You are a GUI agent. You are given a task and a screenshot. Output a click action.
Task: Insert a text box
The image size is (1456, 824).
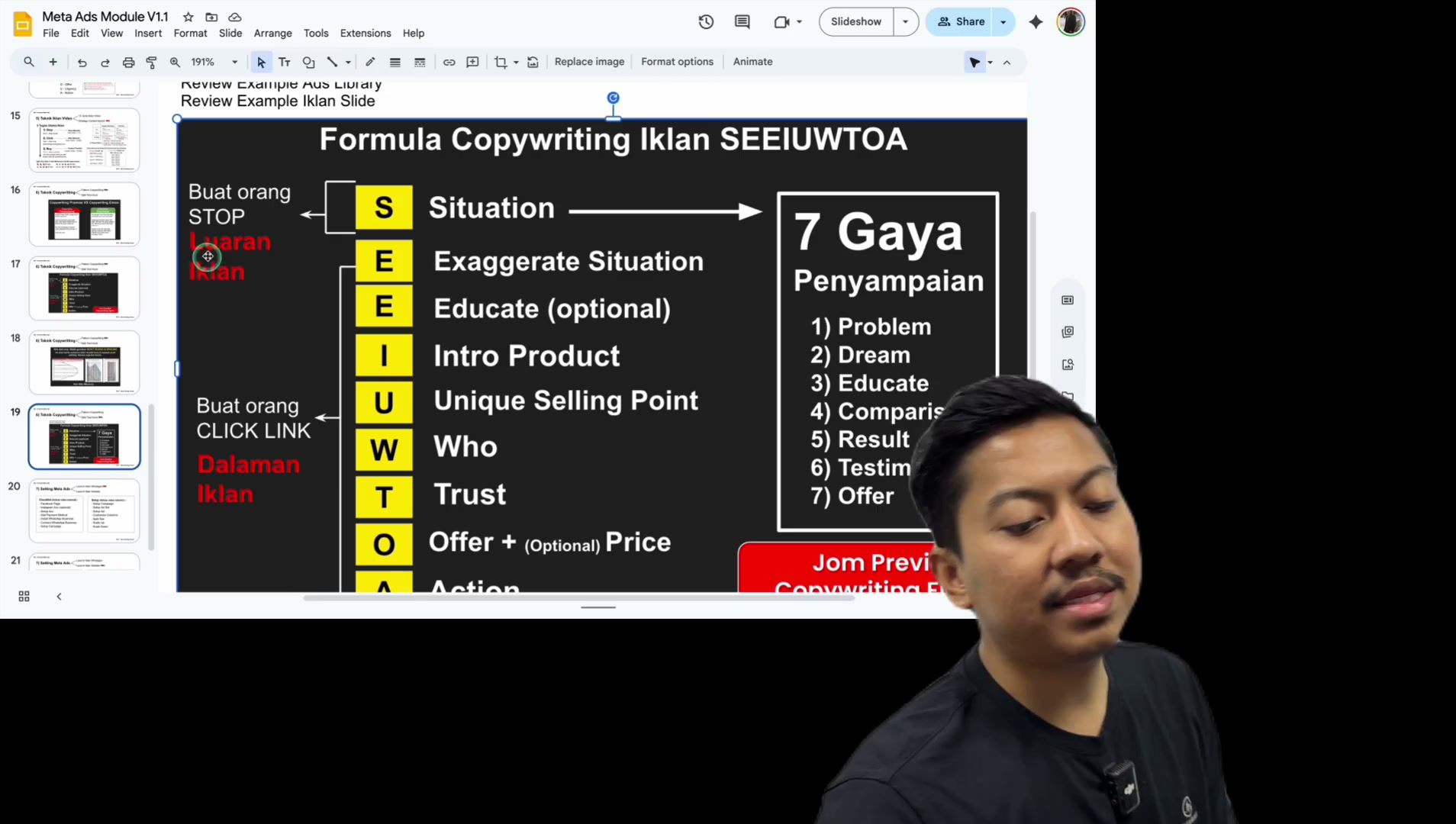click(284, 62)
